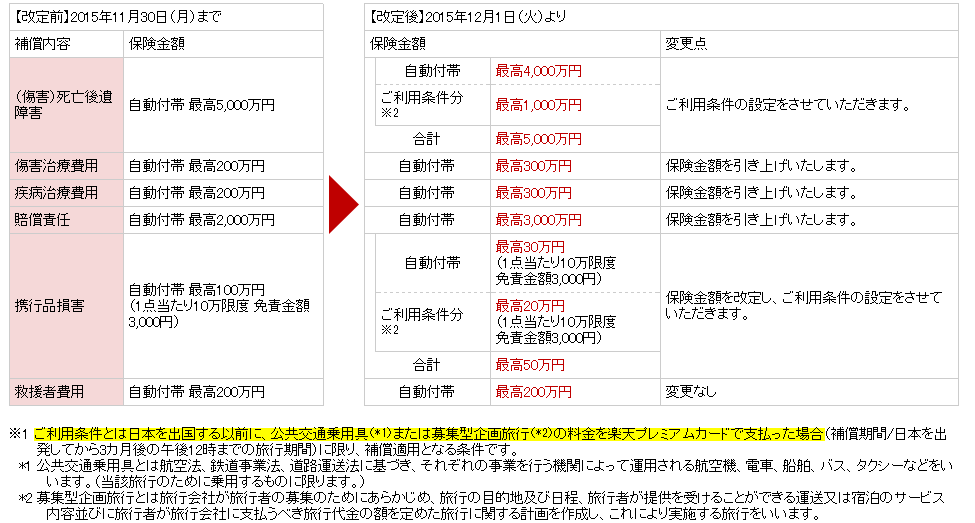Click 保険金額を引き上げいたします。 beside 最高3,000万円

tap(762, 220)
